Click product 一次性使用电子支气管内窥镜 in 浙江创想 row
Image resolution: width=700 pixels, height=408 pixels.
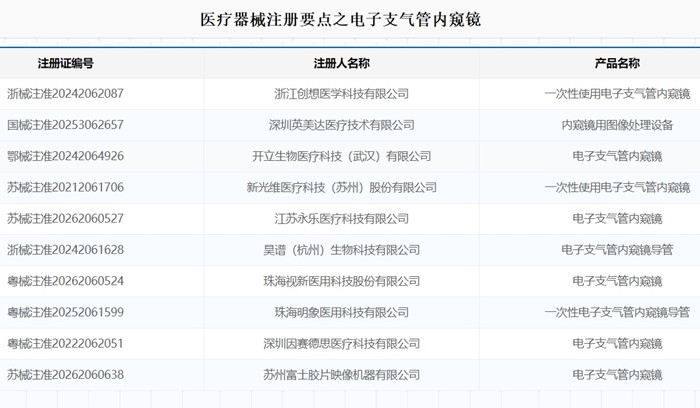[617, 94]
